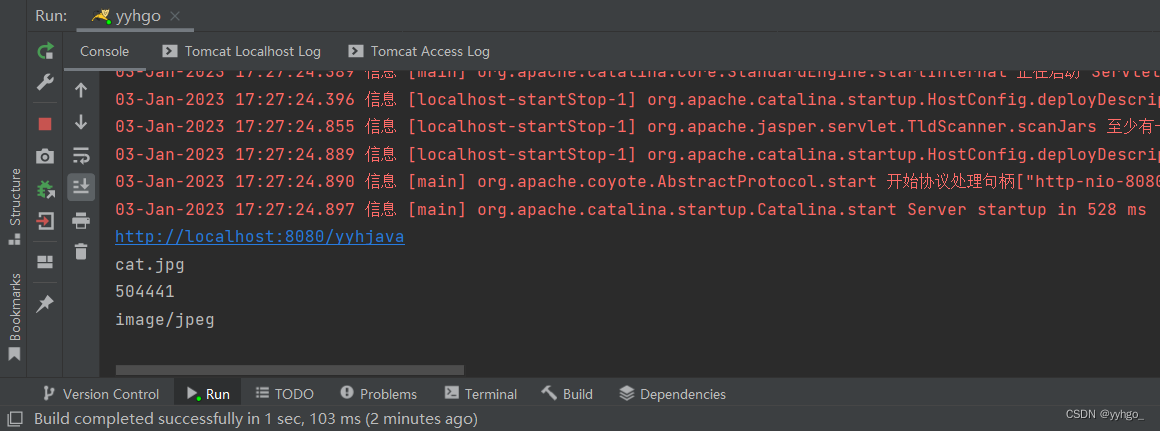Image resolution: width=1160 pixels, height=431 pixels.
Task: Stop the running server
Action: coord(45,124)
